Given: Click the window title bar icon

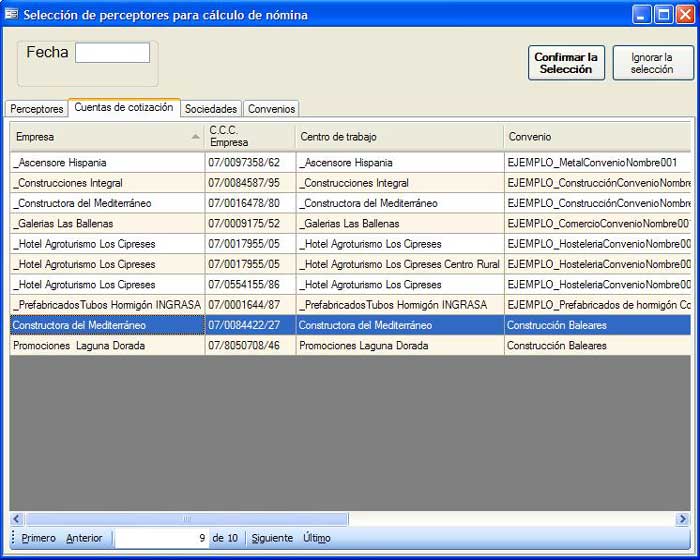Looking at the screenshot, I should pyautogui.click(x=12, y=14).
